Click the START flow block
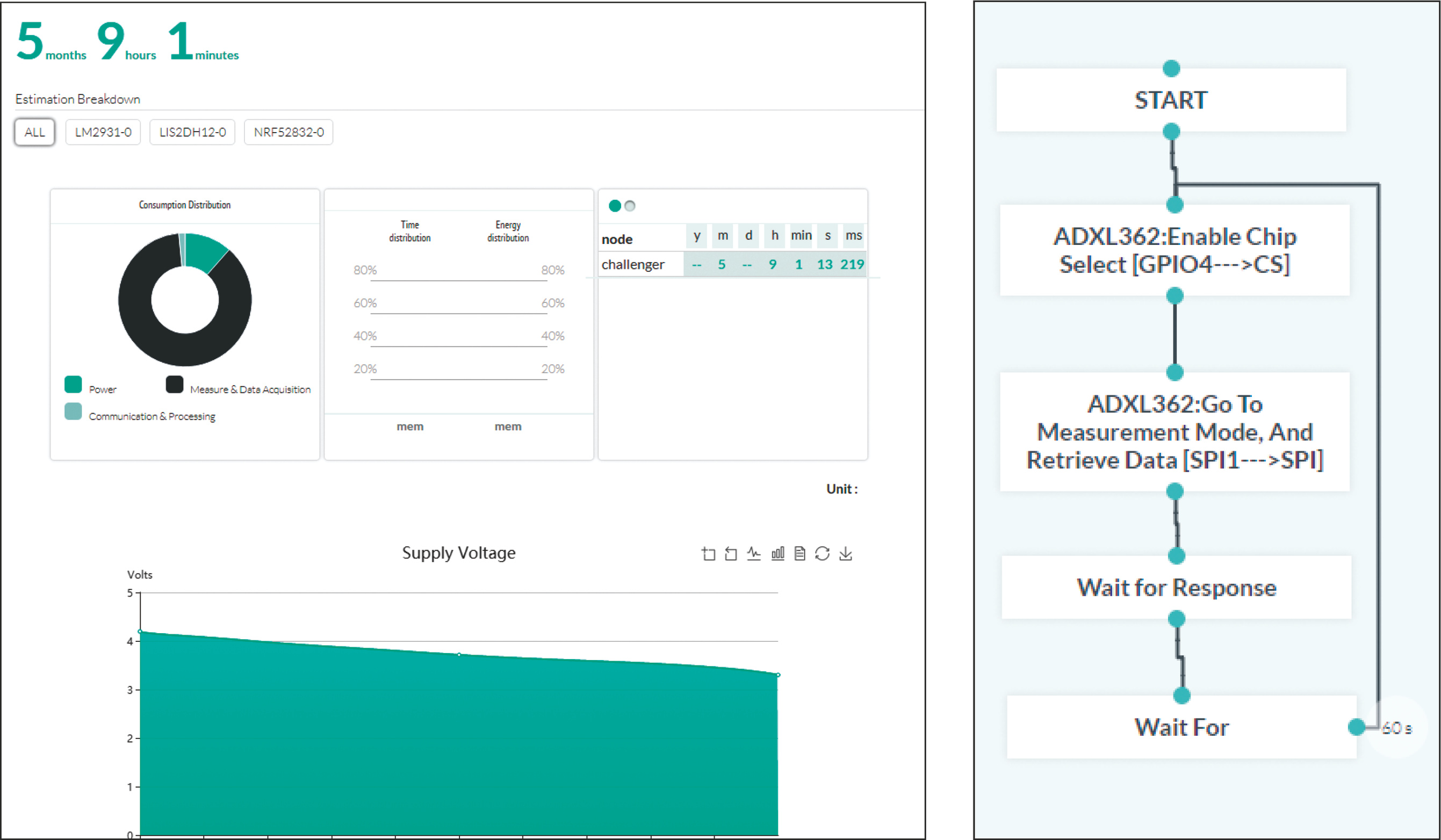This screenshot has height=840, width=1441. click(1171, 100)
